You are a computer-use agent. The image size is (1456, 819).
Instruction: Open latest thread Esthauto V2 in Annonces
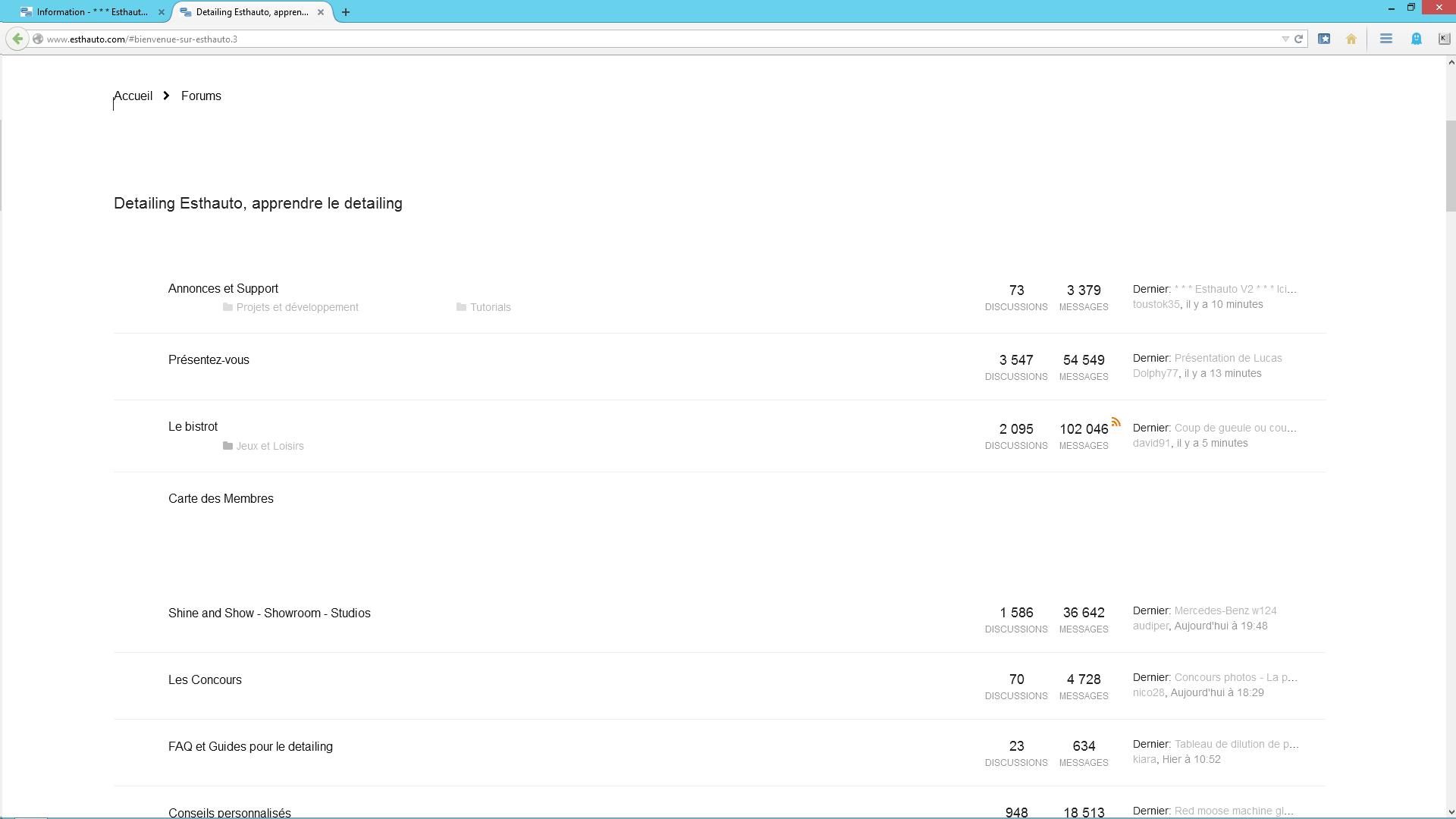pos(1235,289)
